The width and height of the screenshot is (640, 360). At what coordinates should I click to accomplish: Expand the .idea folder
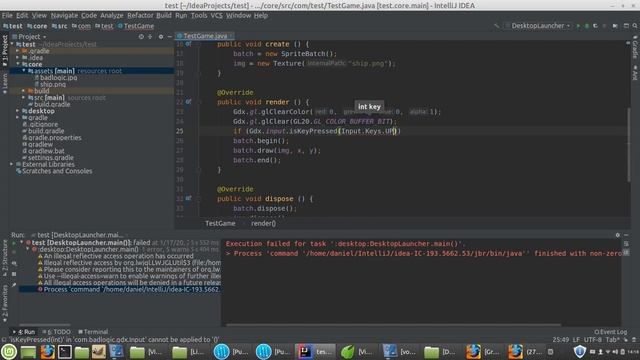18,58
